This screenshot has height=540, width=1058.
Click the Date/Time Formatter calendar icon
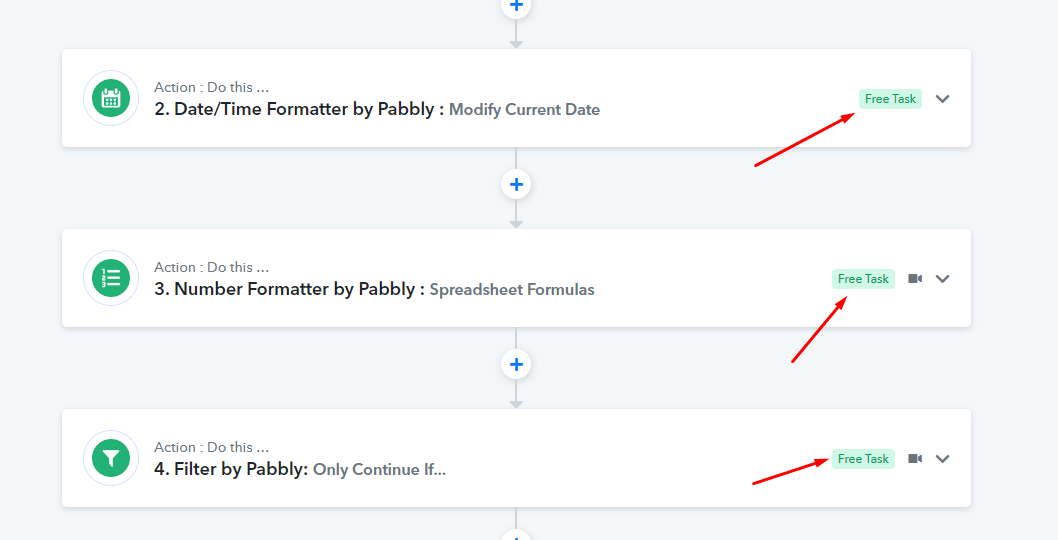(x=111, y=98)
